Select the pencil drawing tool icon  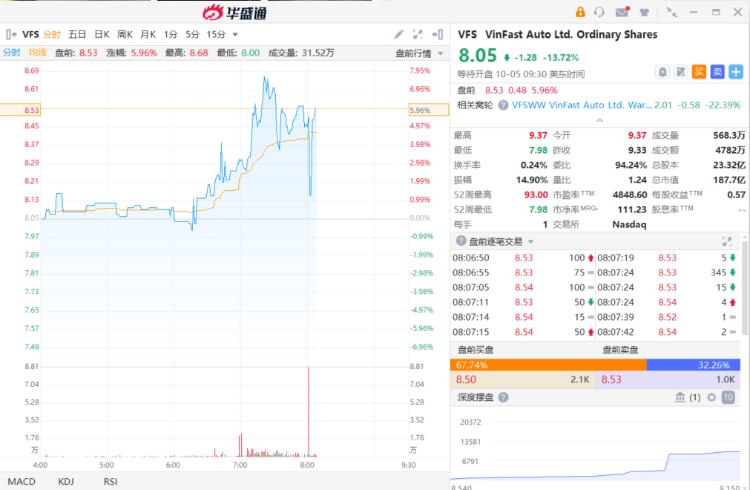(x=398, y=34)
